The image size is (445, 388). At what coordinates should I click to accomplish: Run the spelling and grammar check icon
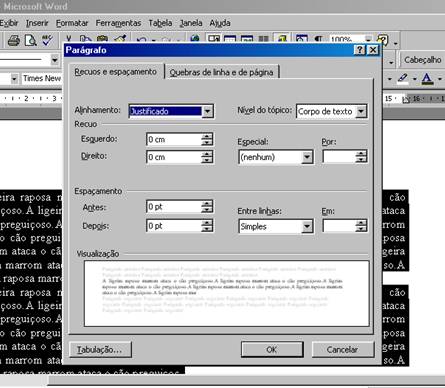47,41
